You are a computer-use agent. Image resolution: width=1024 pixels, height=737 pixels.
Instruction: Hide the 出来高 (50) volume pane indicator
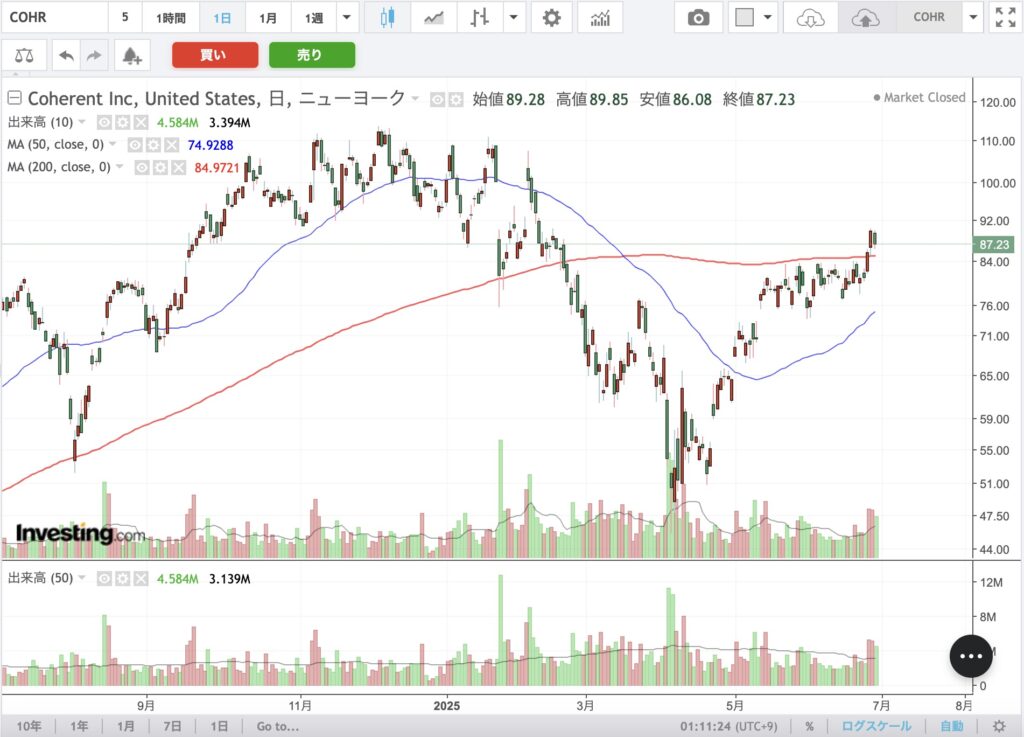point(104,578)
